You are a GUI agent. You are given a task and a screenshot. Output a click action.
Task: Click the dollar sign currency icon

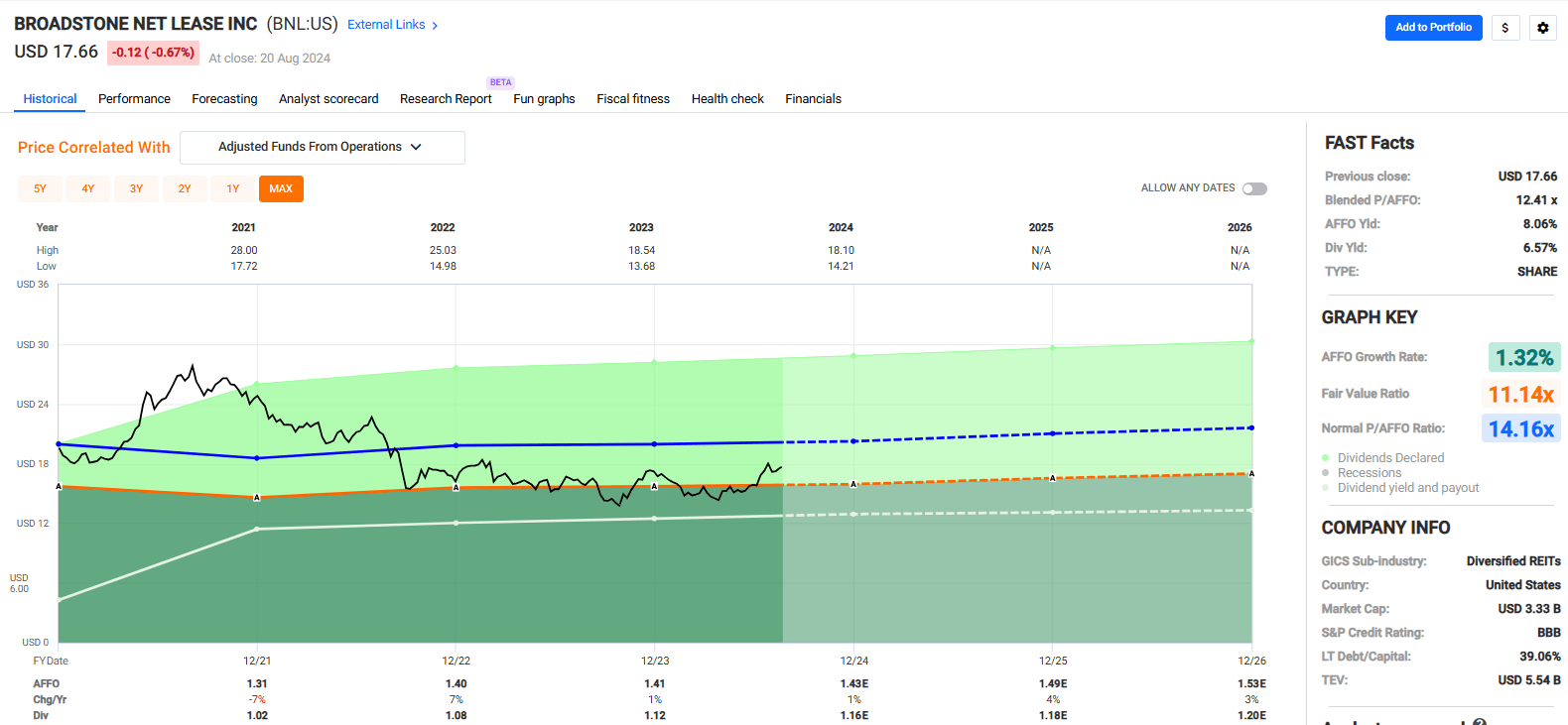pos(1505,28)
